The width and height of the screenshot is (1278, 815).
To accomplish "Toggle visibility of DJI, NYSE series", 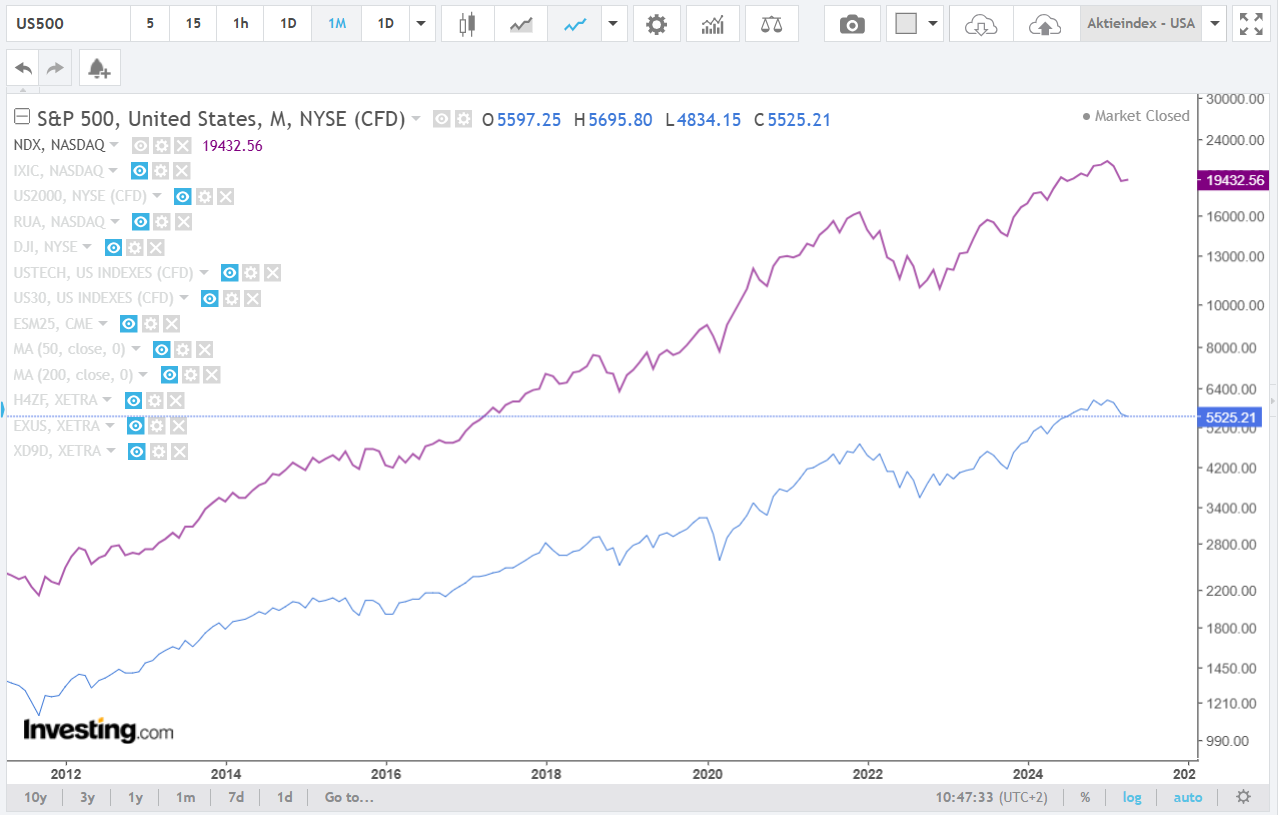I will pyautogui.click(x=114, y=247).
